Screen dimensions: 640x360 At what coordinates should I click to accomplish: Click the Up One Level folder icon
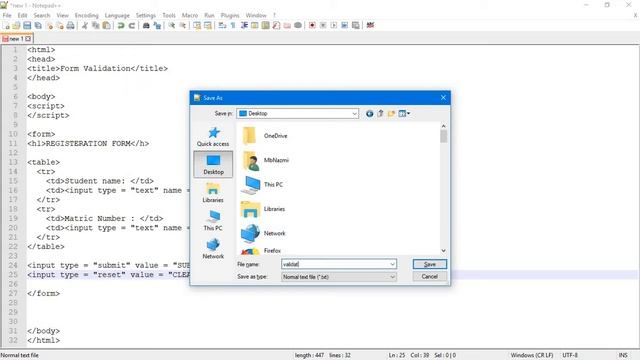coord(380,113)
